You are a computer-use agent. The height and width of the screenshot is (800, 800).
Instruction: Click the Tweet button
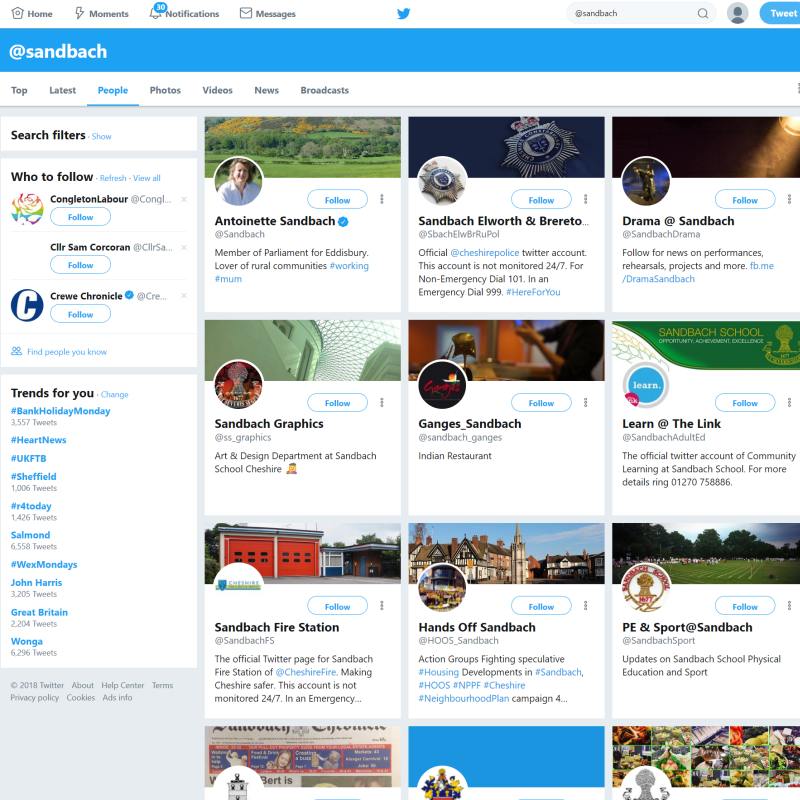click(x=781, y=13)
